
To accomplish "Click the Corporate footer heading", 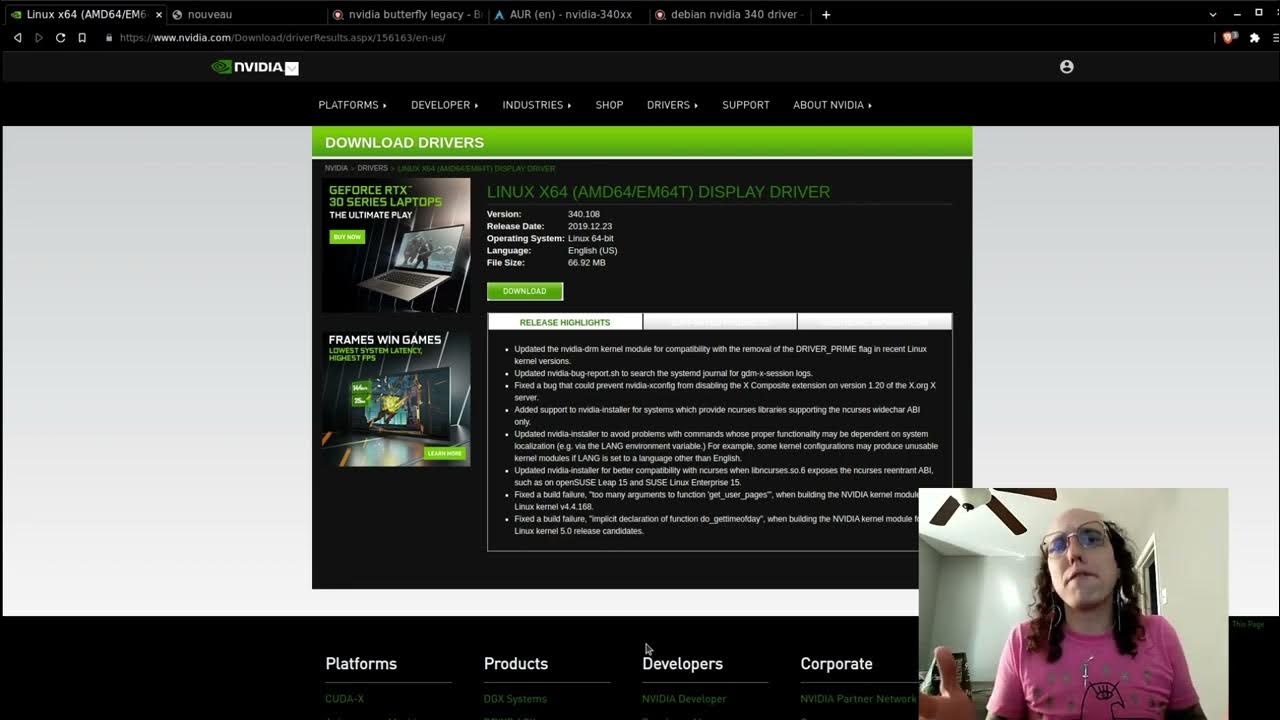I will (x=836, y=664).
